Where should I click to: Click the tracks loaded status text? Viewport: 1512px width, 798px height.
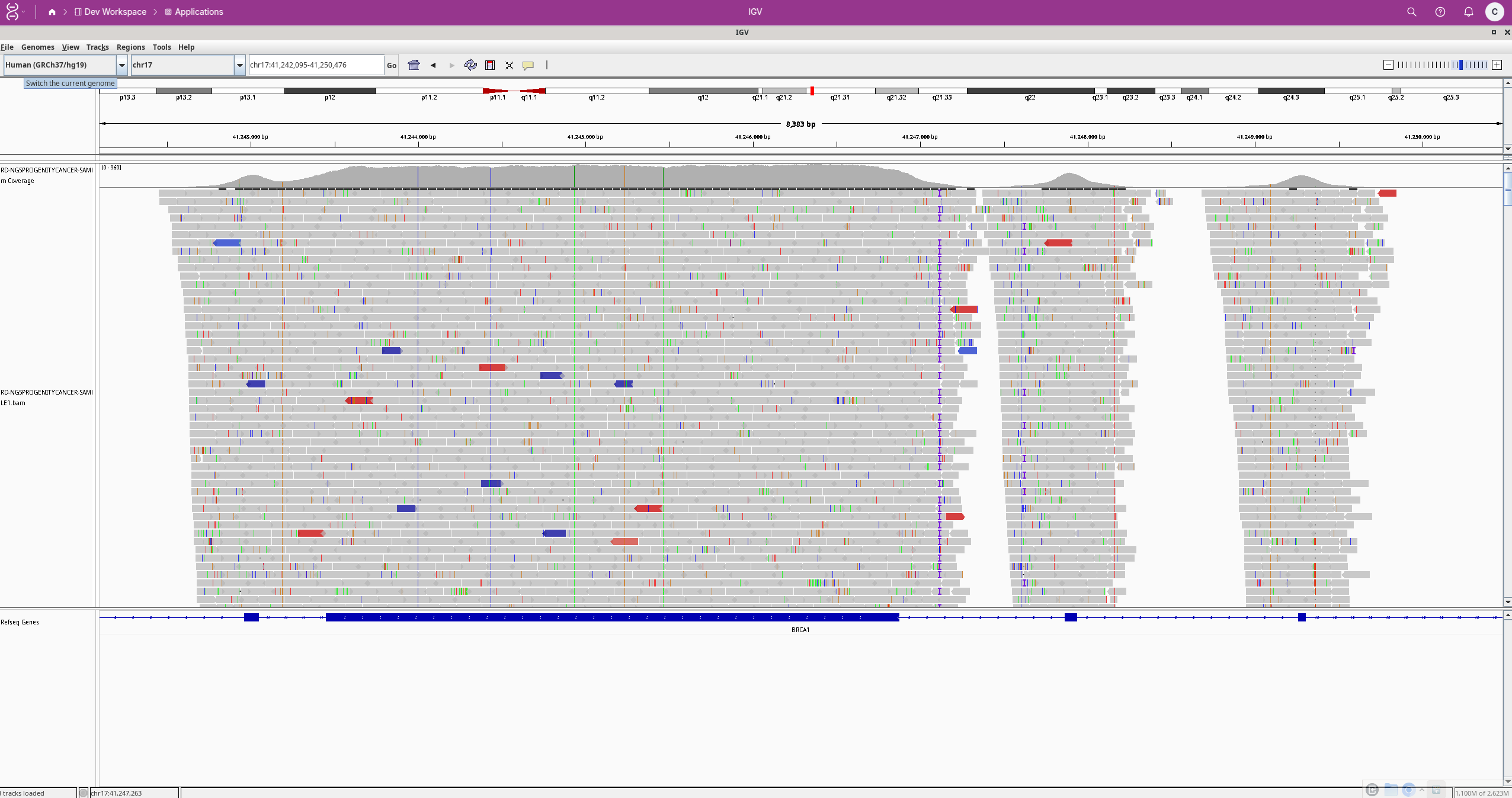(x=23, y=793)
